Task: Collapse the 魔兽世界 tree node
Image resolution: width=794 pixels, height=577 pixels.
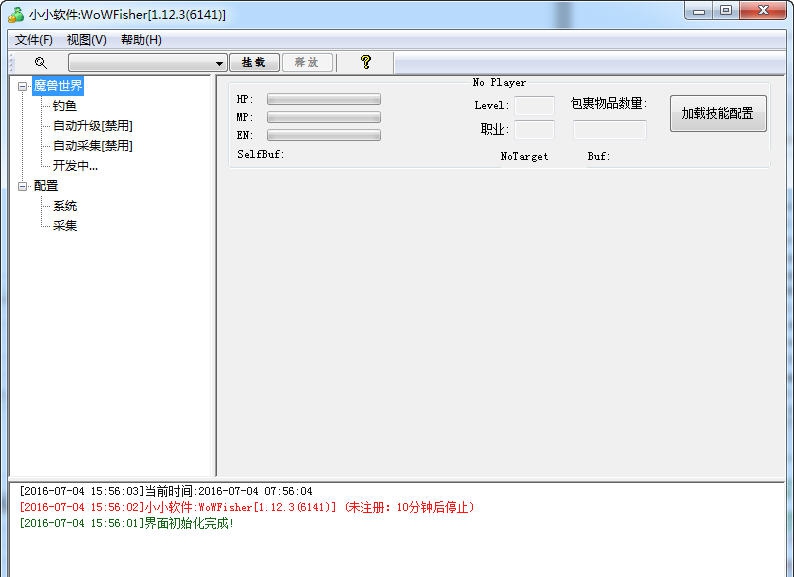Action: (x=22, y=86)
